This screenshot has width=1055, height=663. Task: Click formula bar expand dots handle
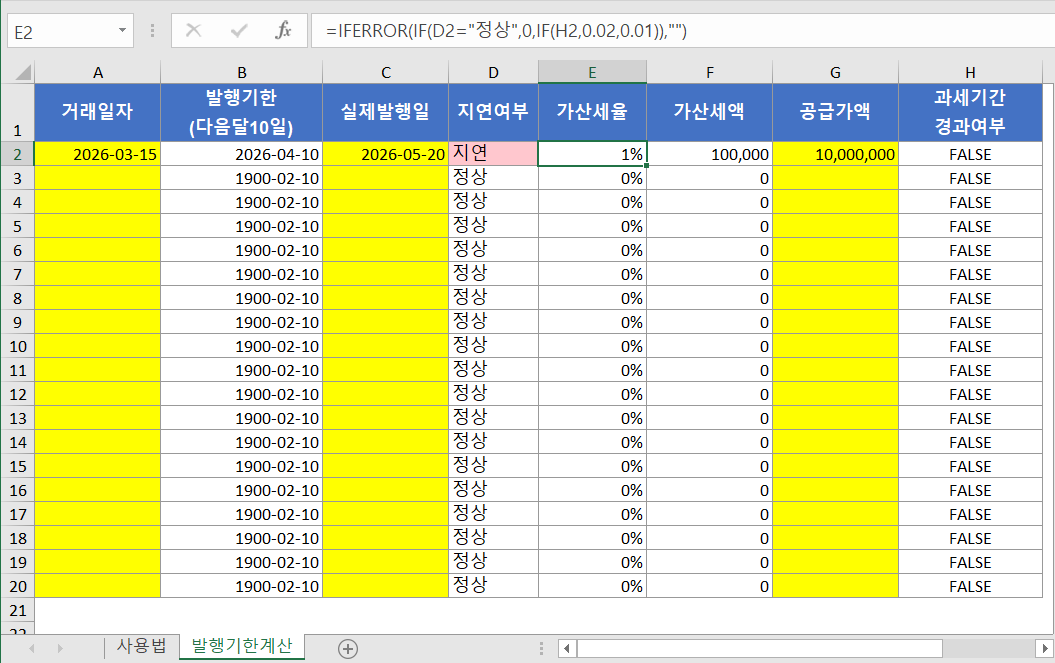(153, 30)
